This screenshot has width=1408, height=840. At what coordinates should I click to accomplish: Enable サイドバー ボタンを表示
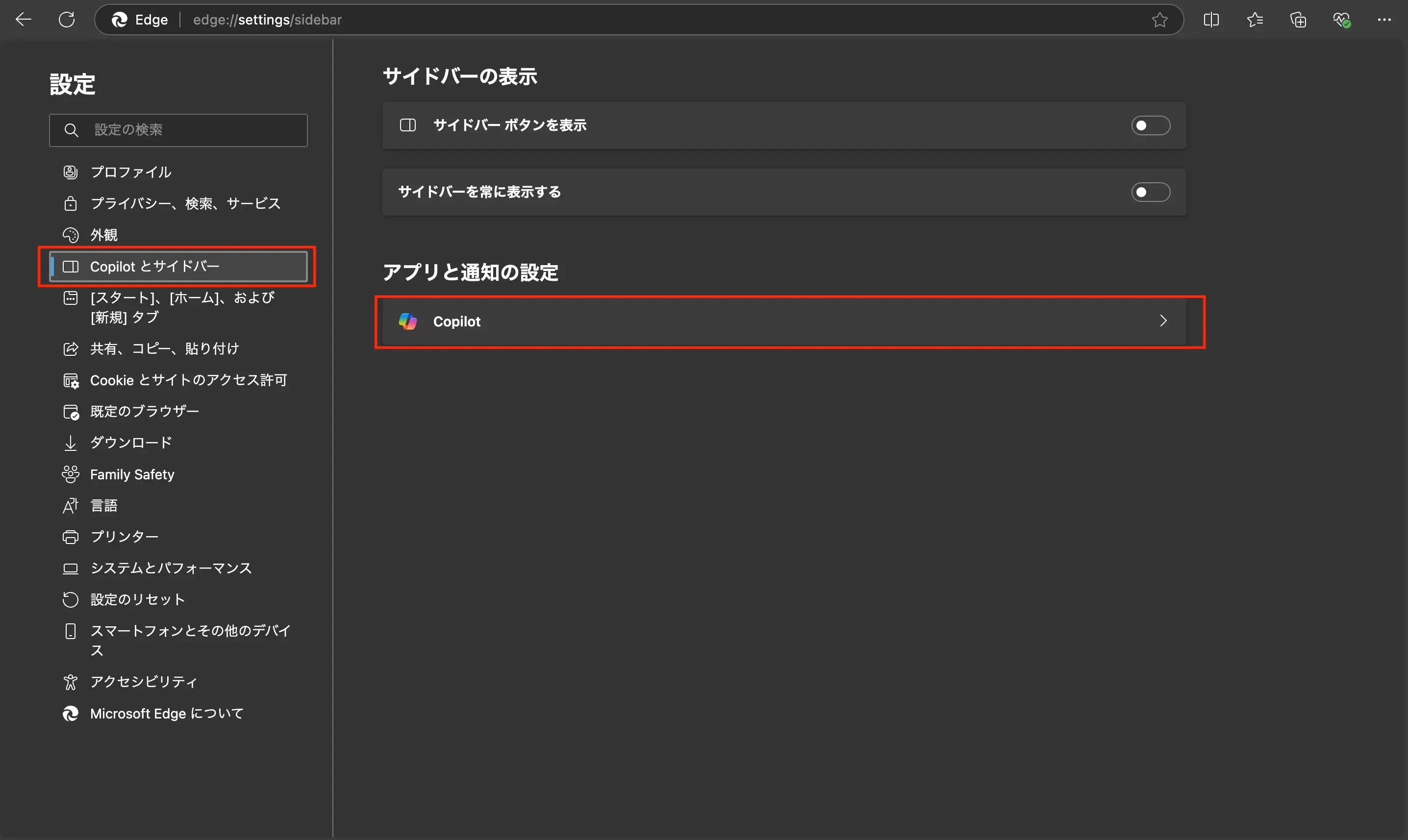tap(1151, 125)
